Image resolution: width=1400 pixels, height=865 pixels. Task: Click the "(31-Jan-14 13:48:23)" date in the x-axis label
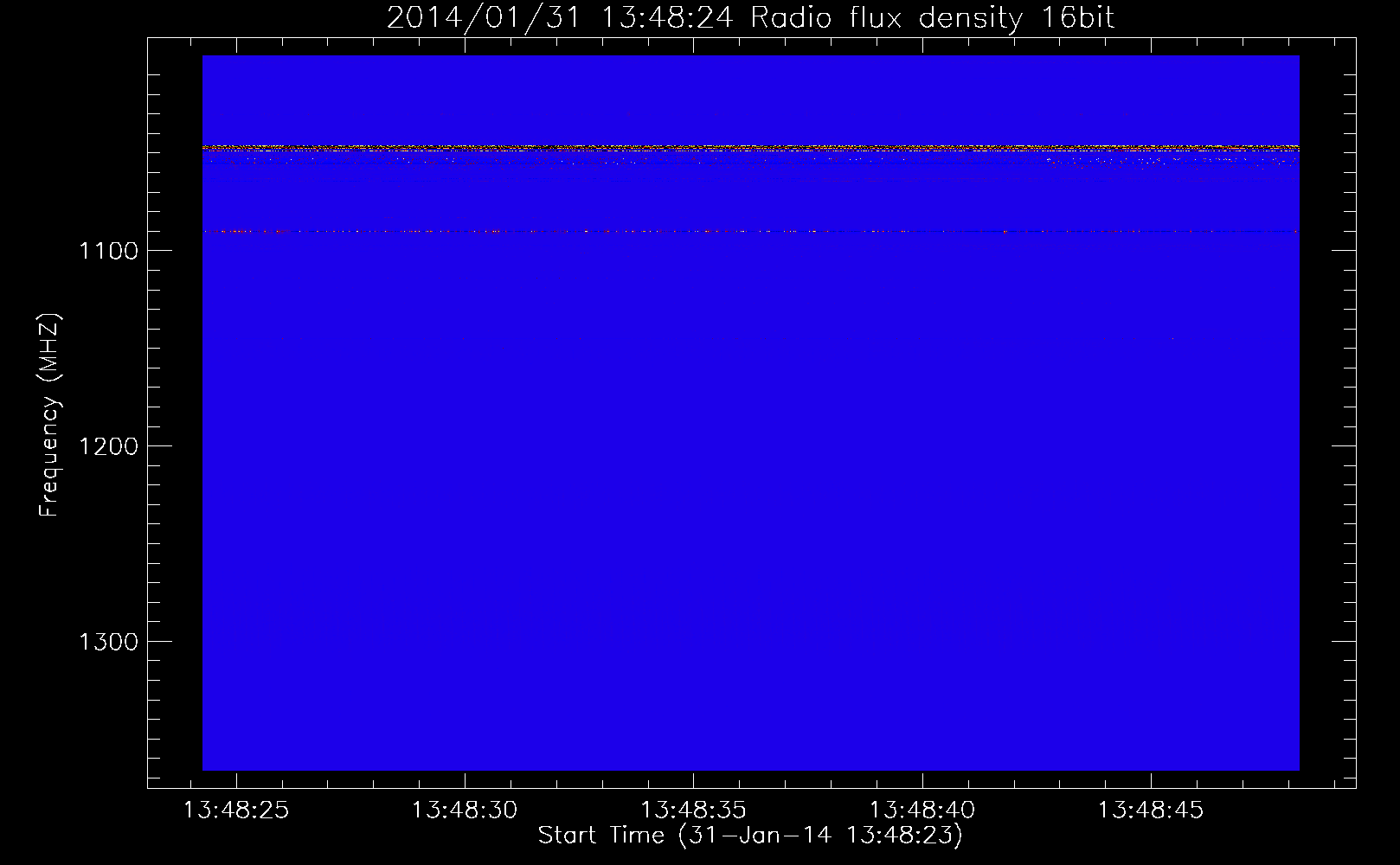tap(820, 836)
